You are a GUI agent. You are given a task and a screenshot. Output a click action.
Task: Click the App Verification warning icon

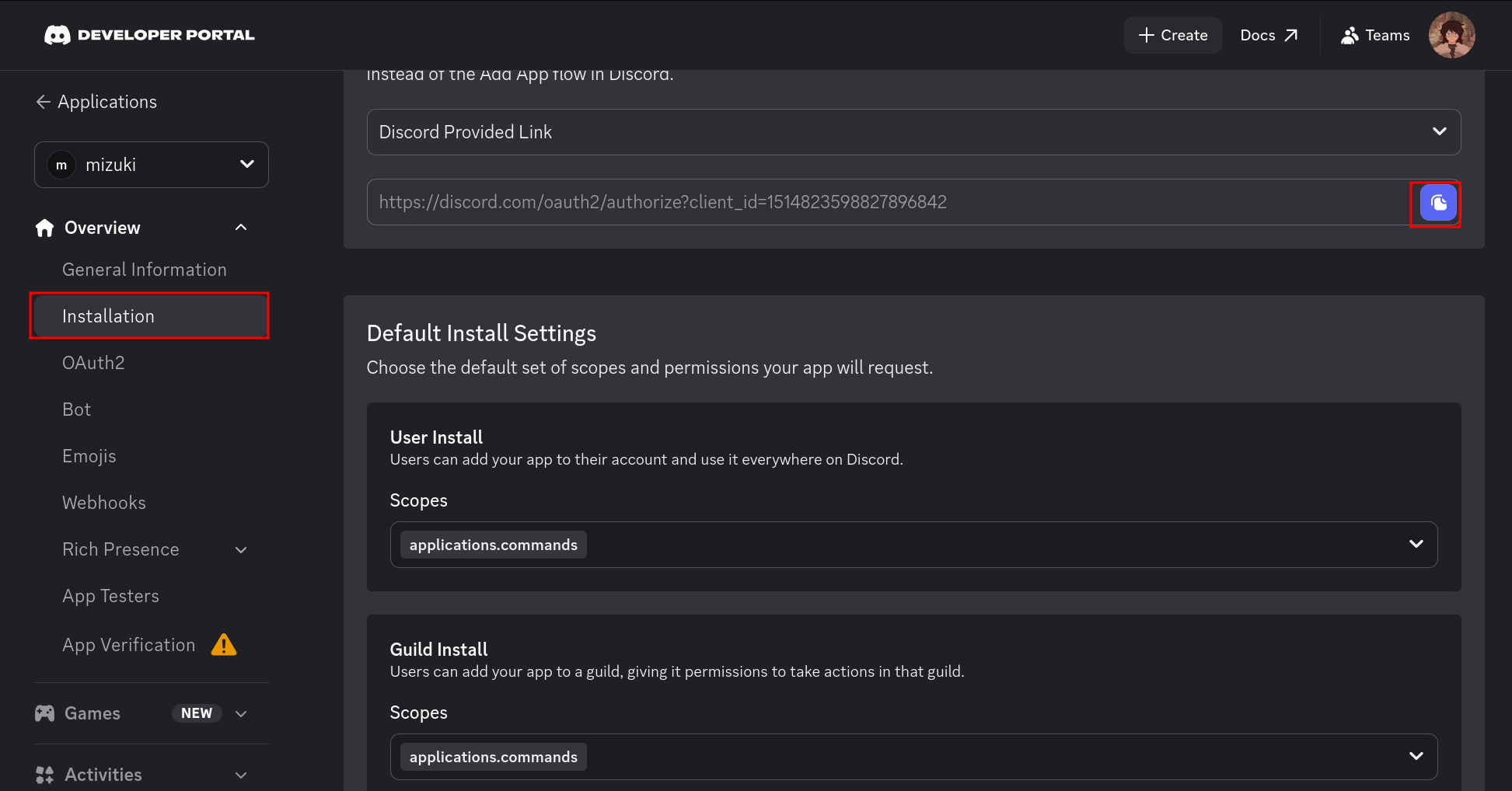[x=224, y=645]
